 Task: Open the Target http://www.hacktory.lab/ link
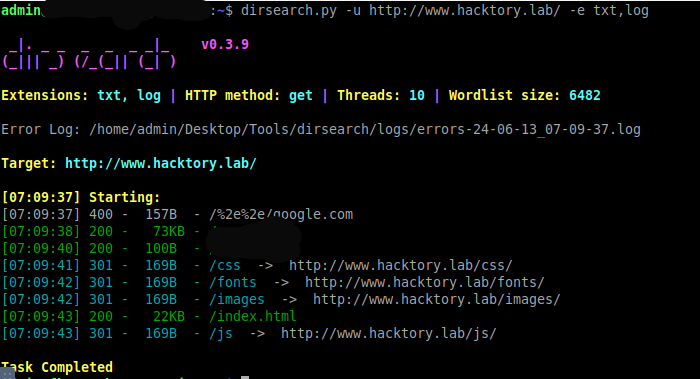(161, 163)
